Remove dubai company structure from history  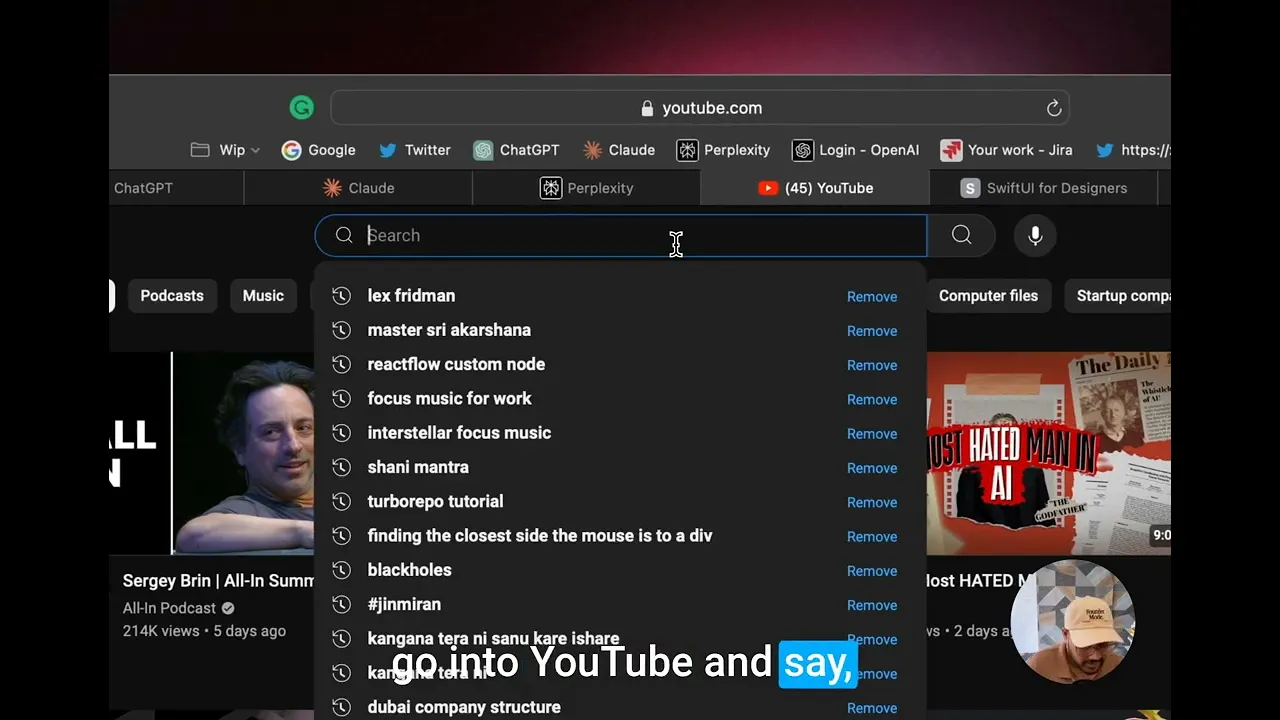[872, 708]
